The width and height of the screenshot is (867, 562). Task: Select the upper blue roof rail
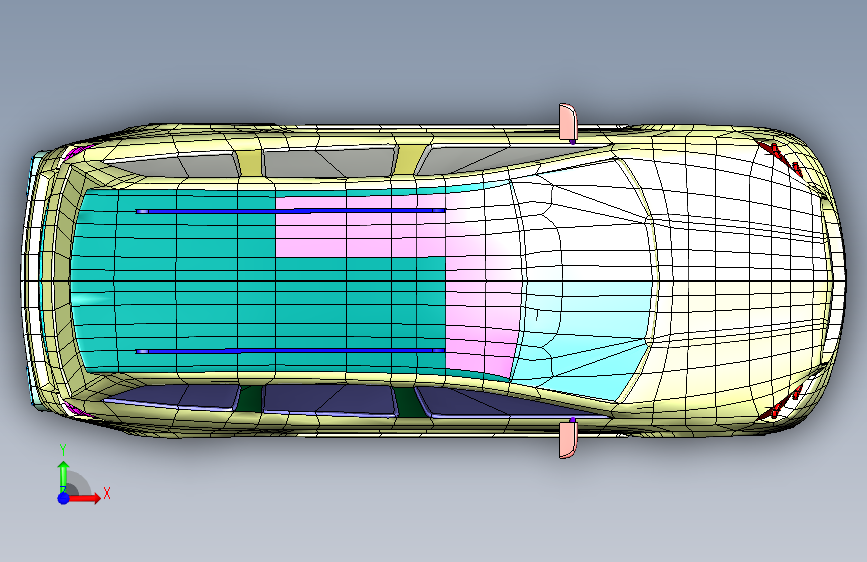click(290, 211)
